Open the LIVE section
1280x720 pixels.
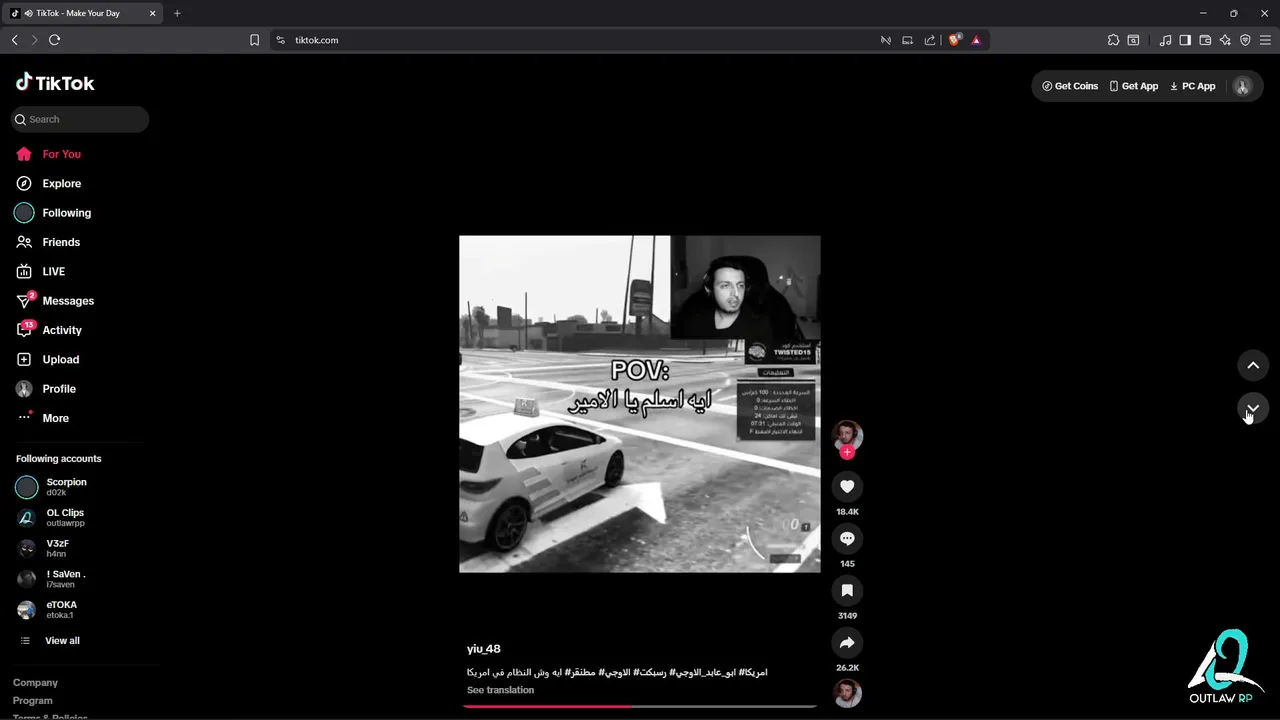coord(53,271)
